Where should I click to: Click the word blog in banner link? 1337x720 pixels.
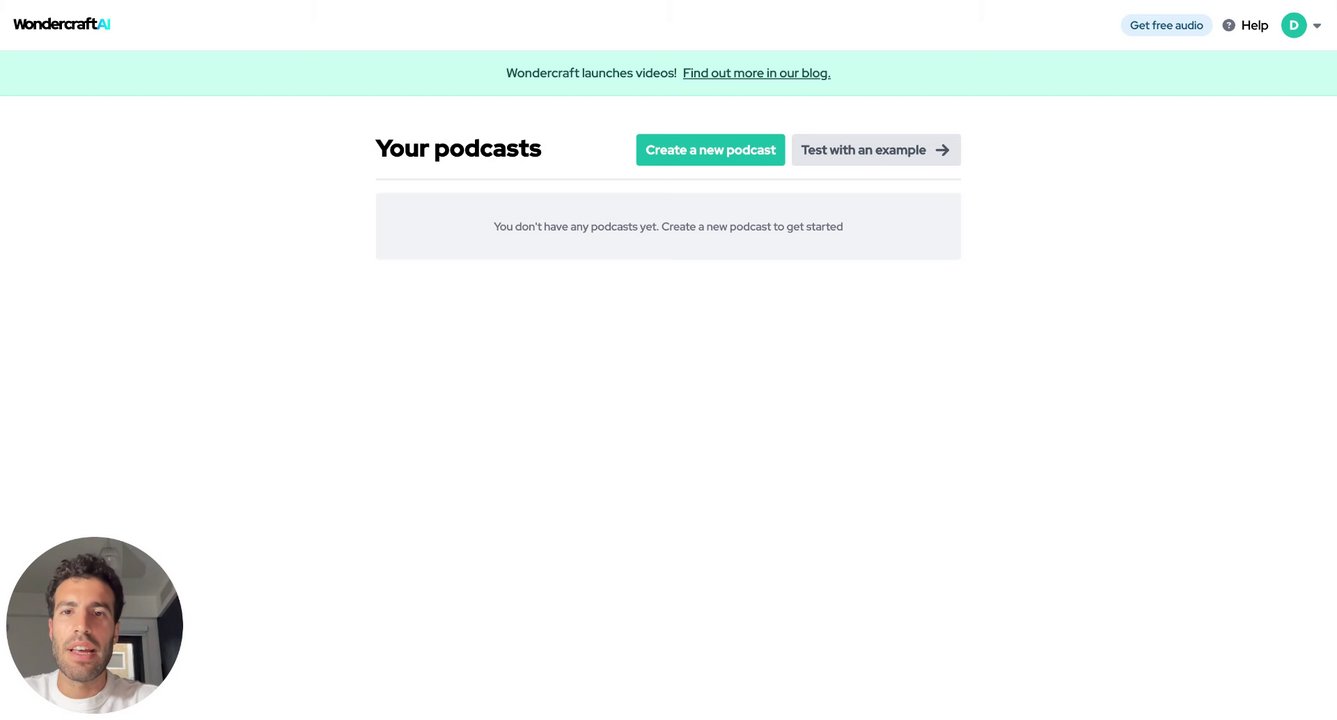pos(815,73)
